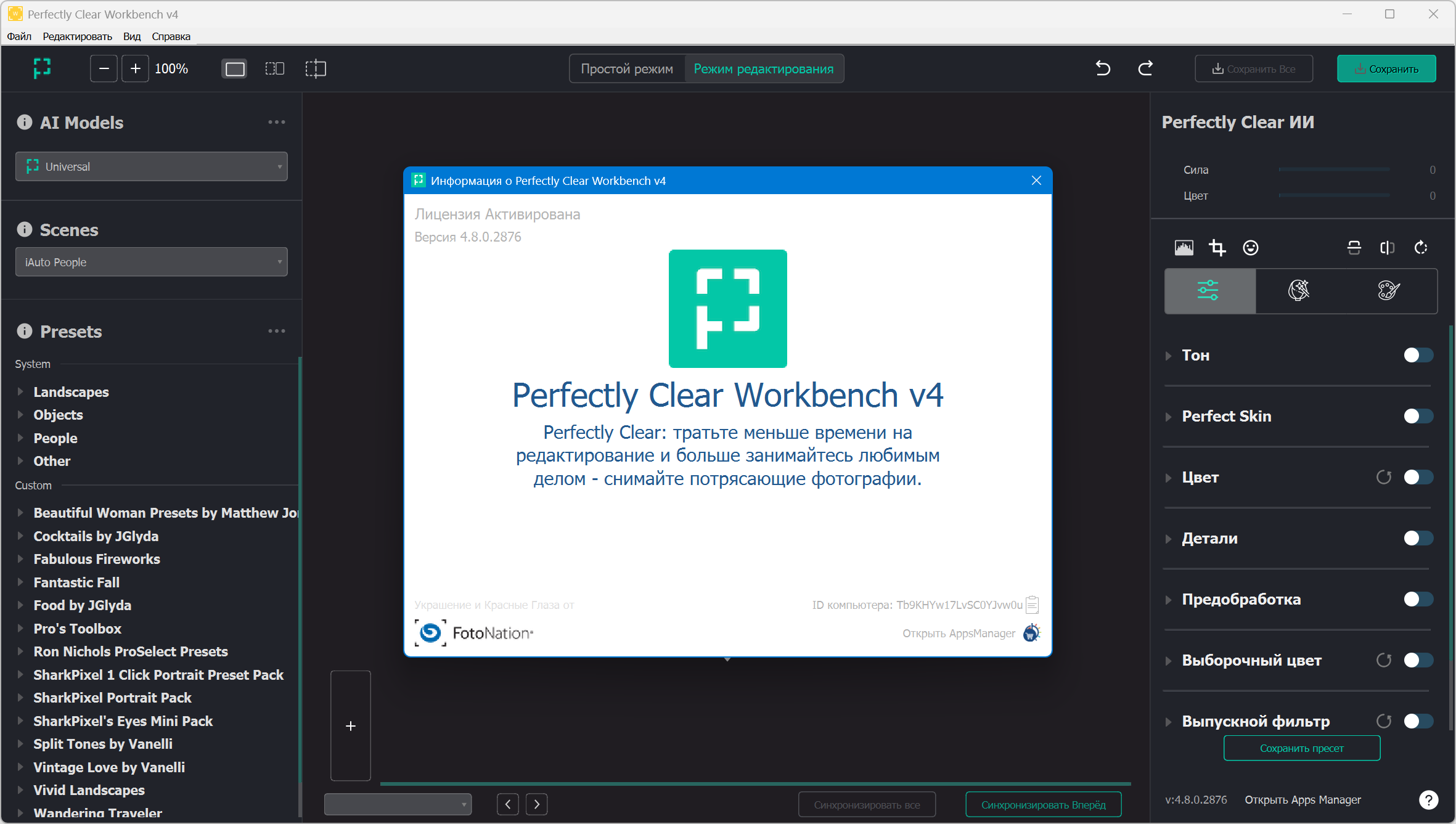Open the Справка menu
The height and width of the screenshot is (824, 1456).
171,36
